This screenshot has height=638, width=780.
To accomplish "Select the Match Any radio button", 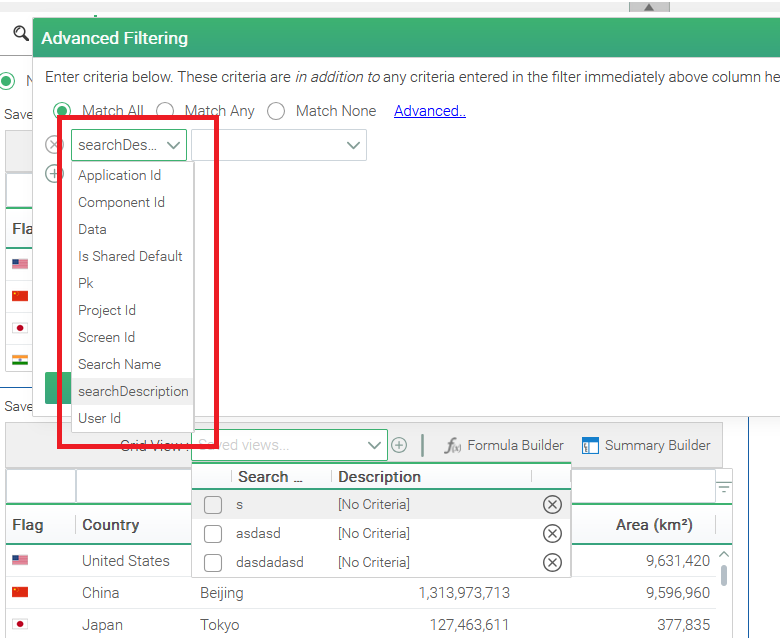I will coord(166,111).
